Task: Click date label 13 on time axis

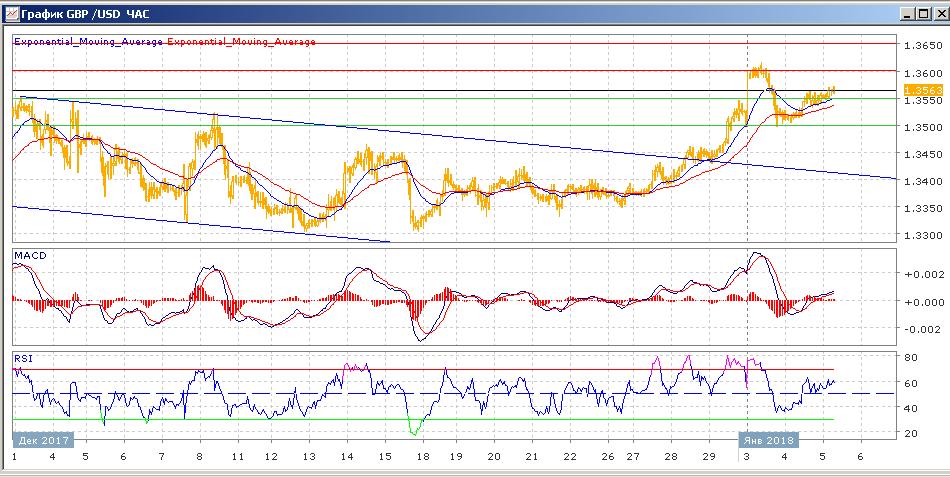Action: pos(309,457)
